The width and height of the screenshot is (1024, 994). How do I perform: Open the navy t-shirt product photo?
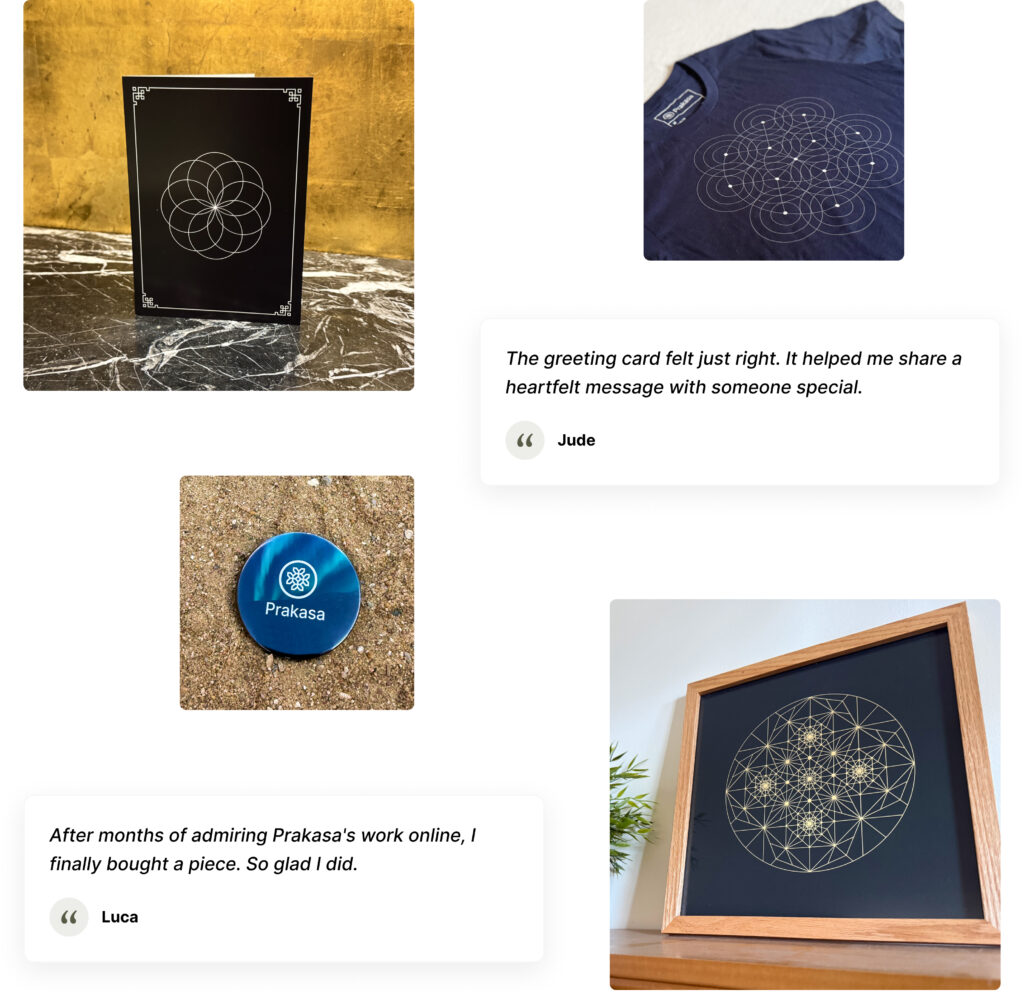point(773,130)
